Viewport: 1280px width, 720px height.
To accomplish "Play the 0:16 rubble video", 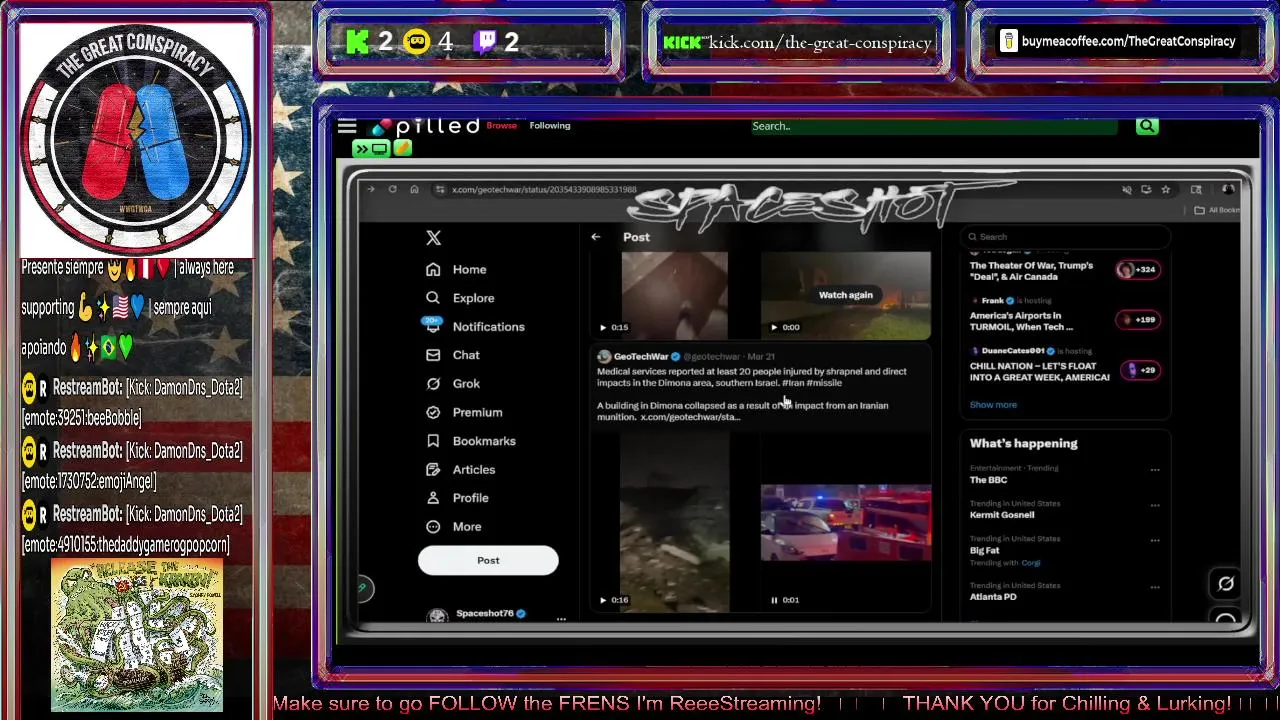I will click(x=603, y=600).
